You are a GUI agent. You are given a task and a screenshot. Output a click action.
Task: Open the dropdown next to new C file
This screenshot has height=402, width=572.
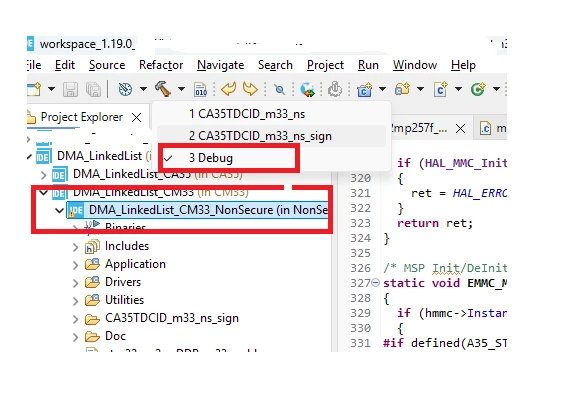[459, 89]
